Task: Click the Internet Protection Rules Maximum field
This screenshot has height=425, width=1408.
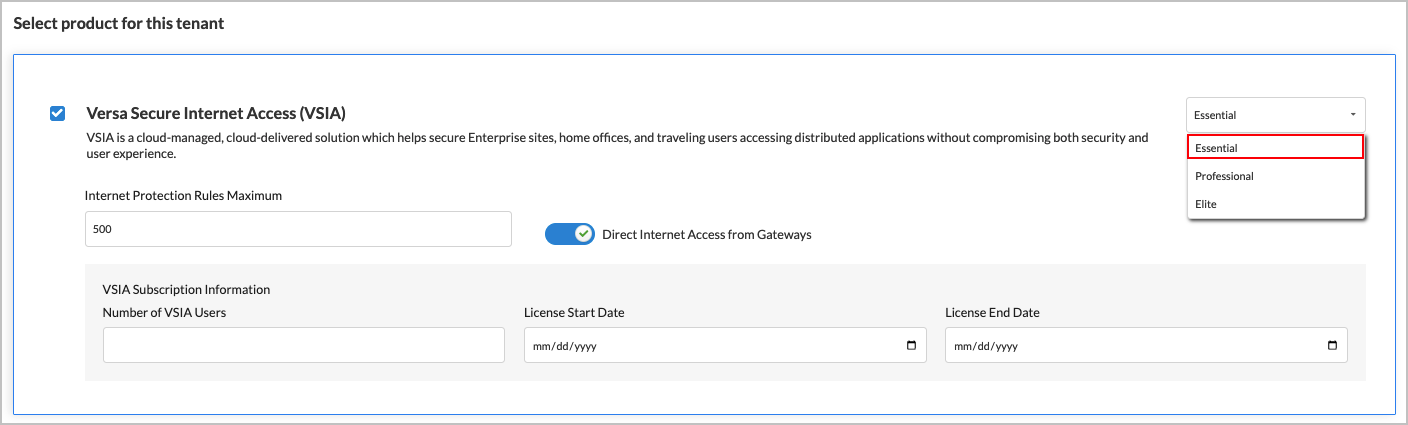Action: [x=298, y=229]
